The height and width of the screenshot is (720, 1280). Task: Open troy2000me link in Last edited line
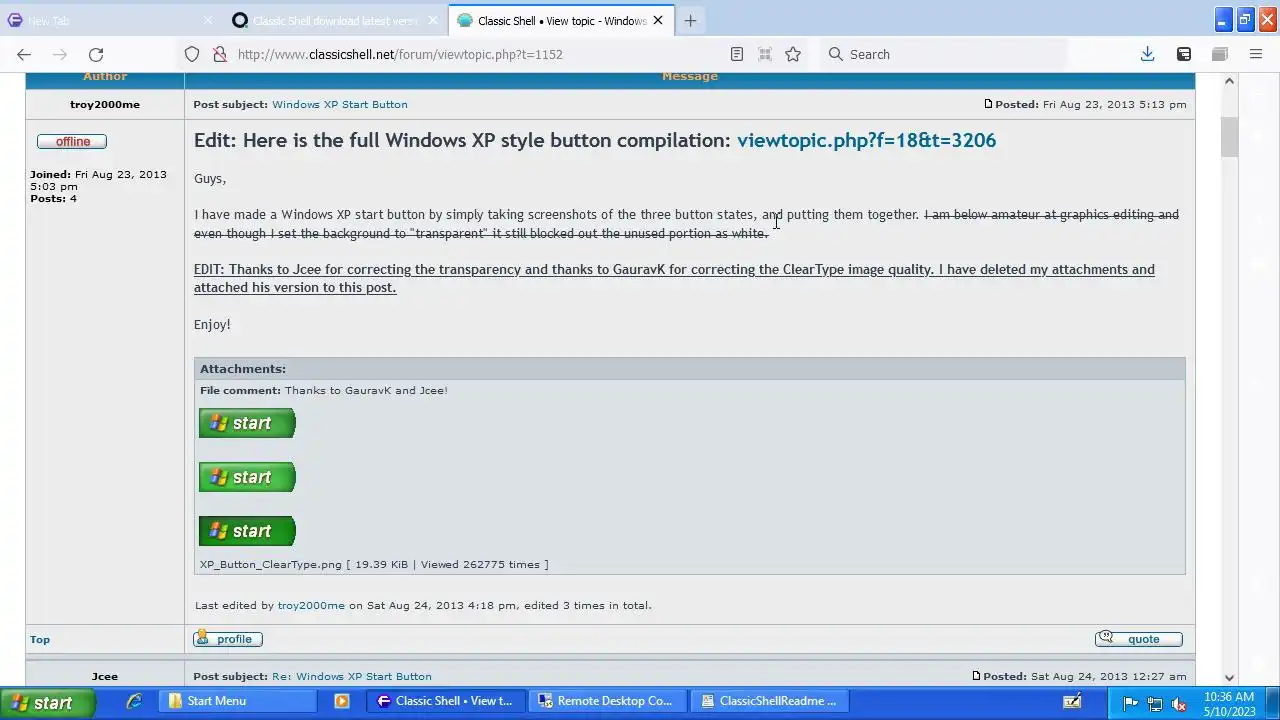[x=311, y=605]
